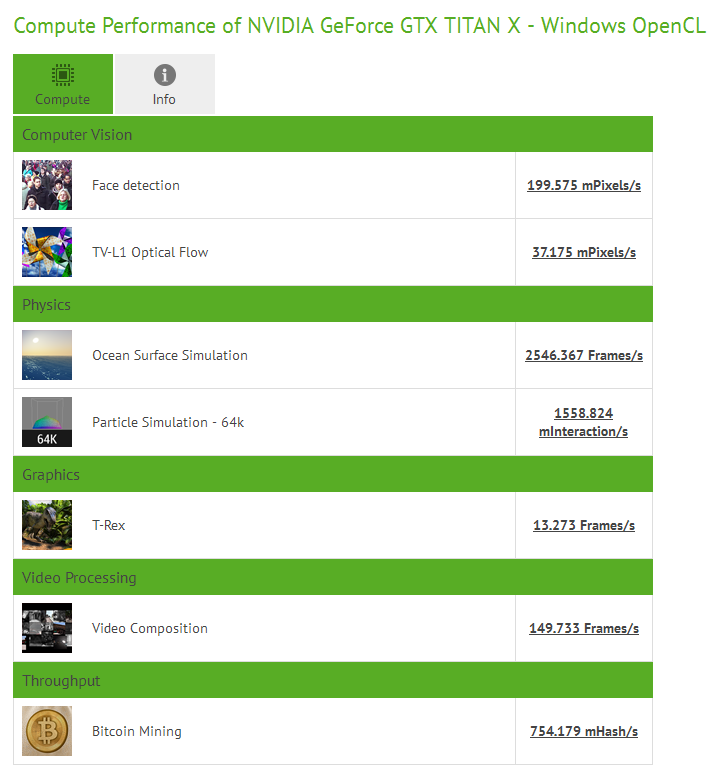716x776 pixels.
Task: Open the 1558.824 mInteraction/s score link
Action: [584, 422]
